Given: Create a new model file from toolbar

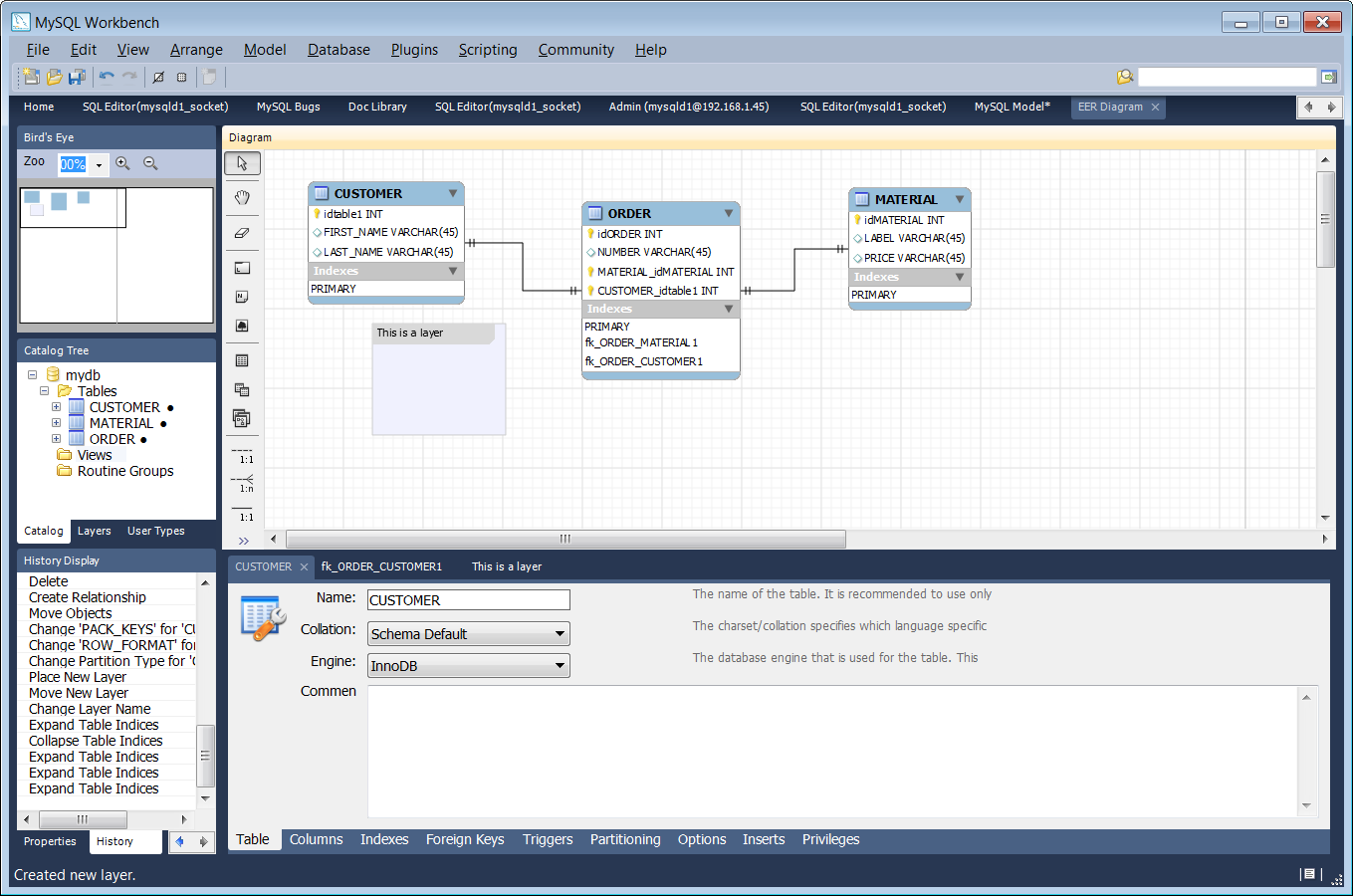Looking at the screenshot, I should tap(31, 77).
